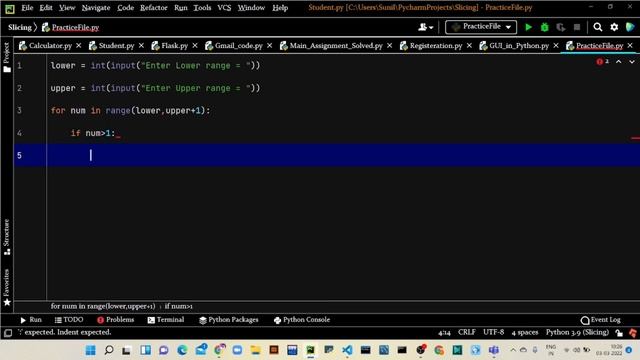Image resolution: width=640 pixels, height=360 pixels.
Task: Open the Run menu
Action: click(x=180, y=8)
